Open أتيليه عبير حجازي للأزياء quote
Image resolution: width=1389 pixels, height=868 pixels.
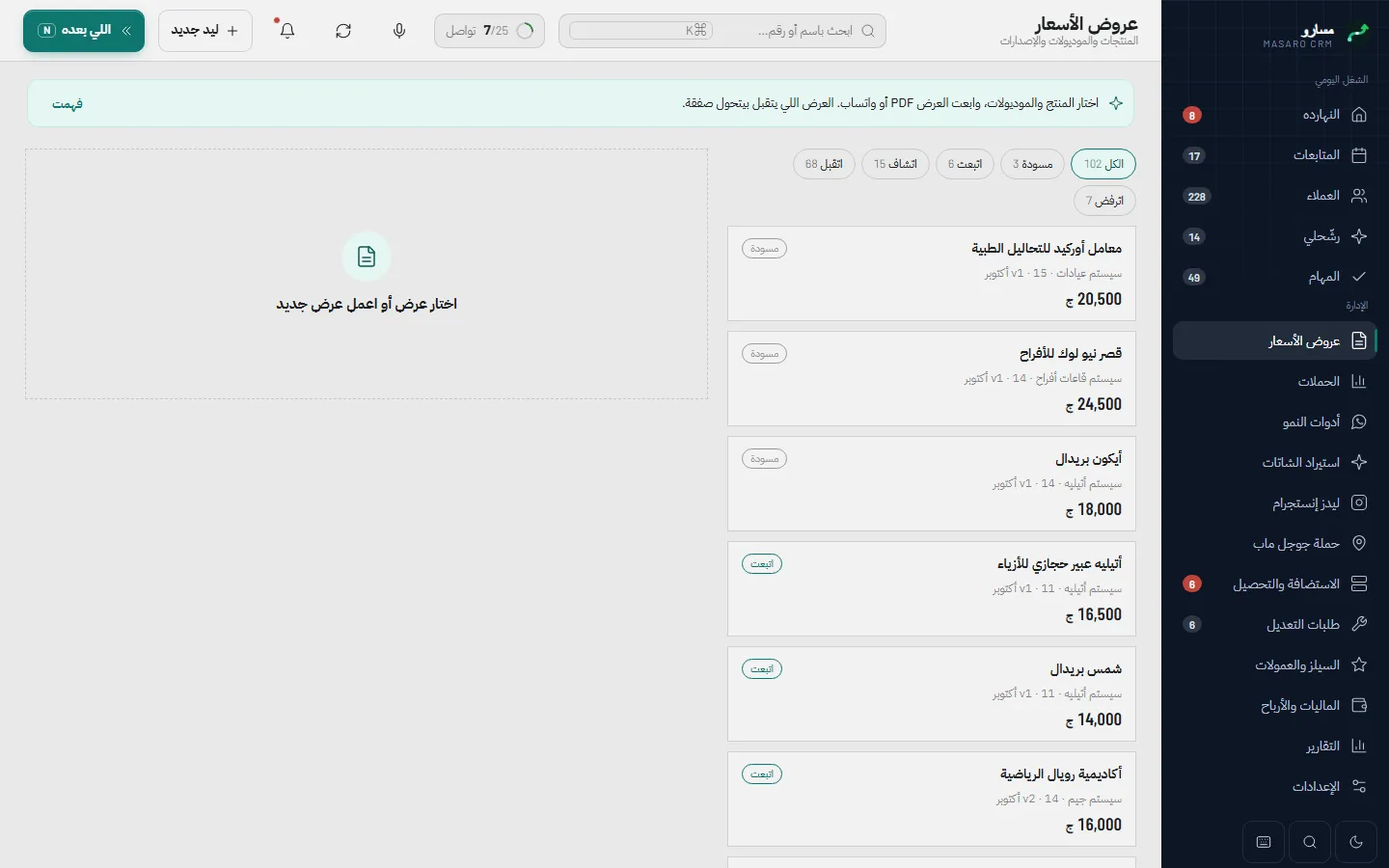(932, 589)
